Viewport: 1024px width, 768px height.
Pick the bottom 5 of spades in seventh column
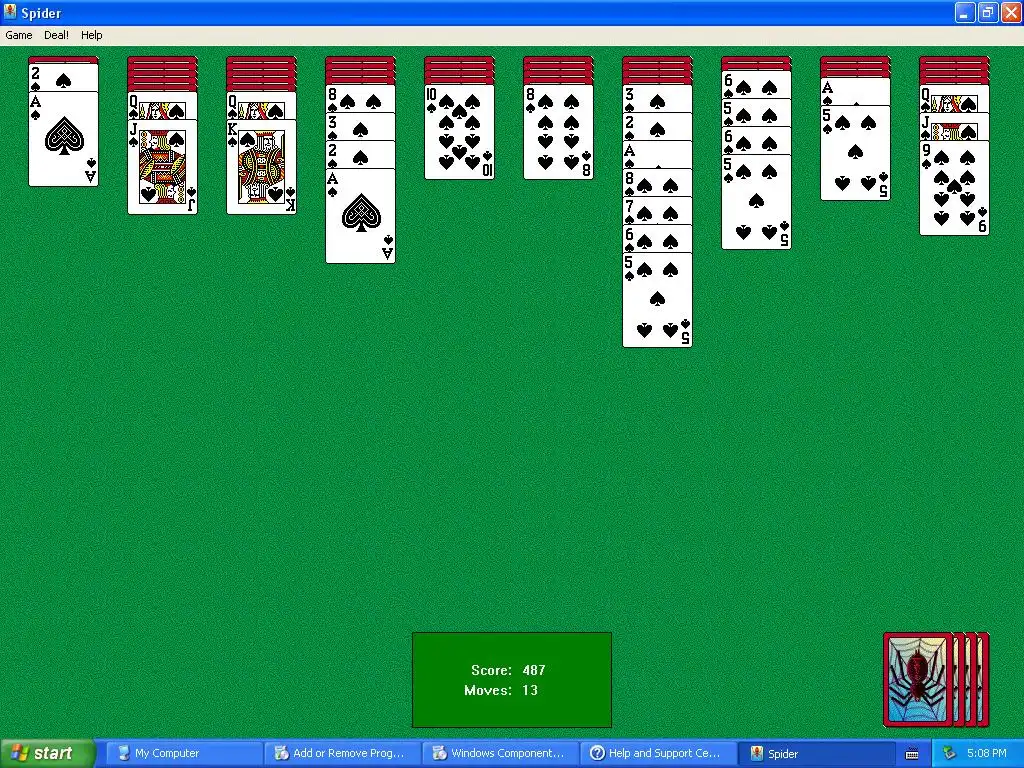(657, 299)
